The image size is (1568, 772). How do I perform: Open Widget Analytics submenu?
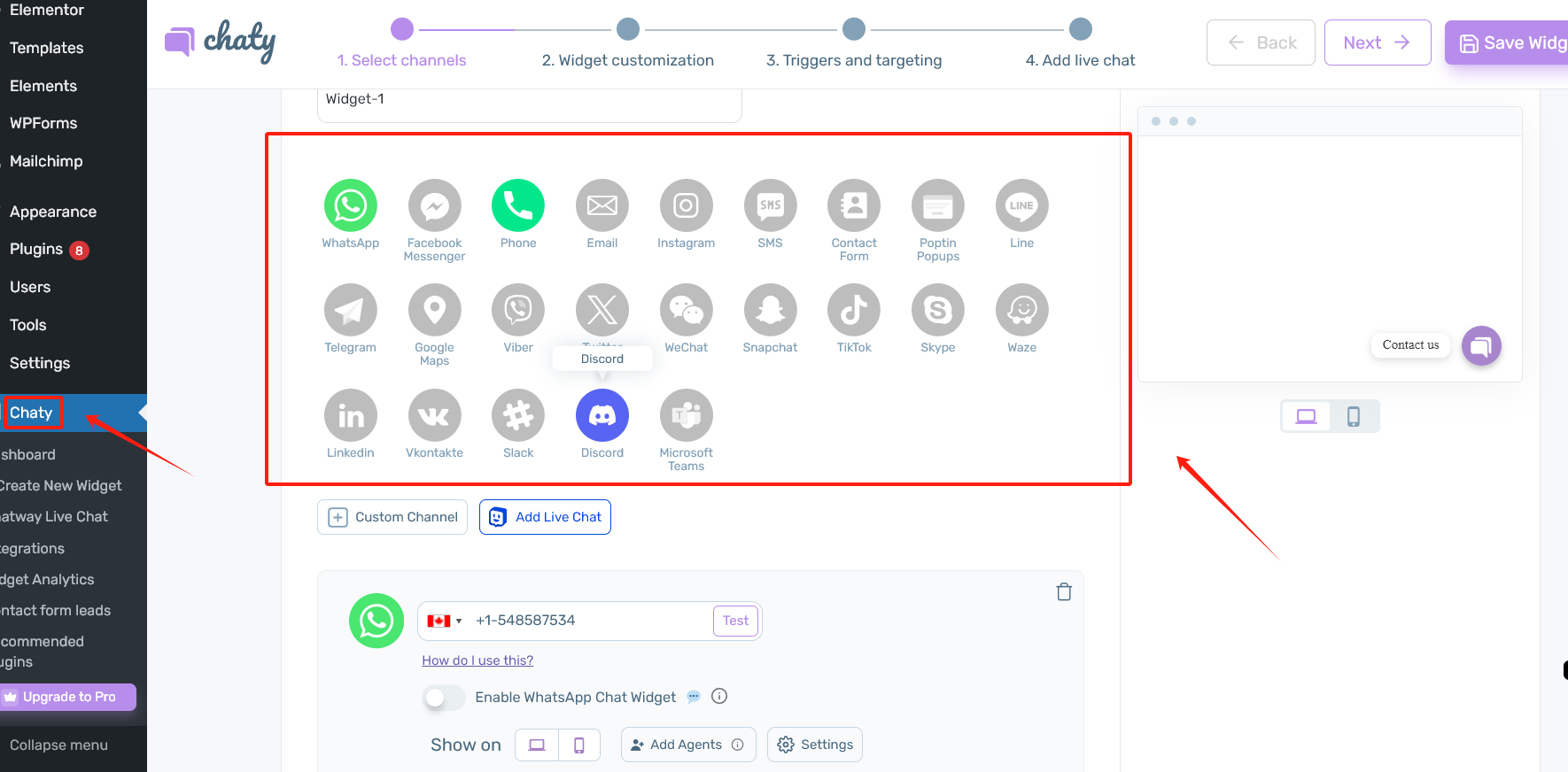click(x=47, y=579)
